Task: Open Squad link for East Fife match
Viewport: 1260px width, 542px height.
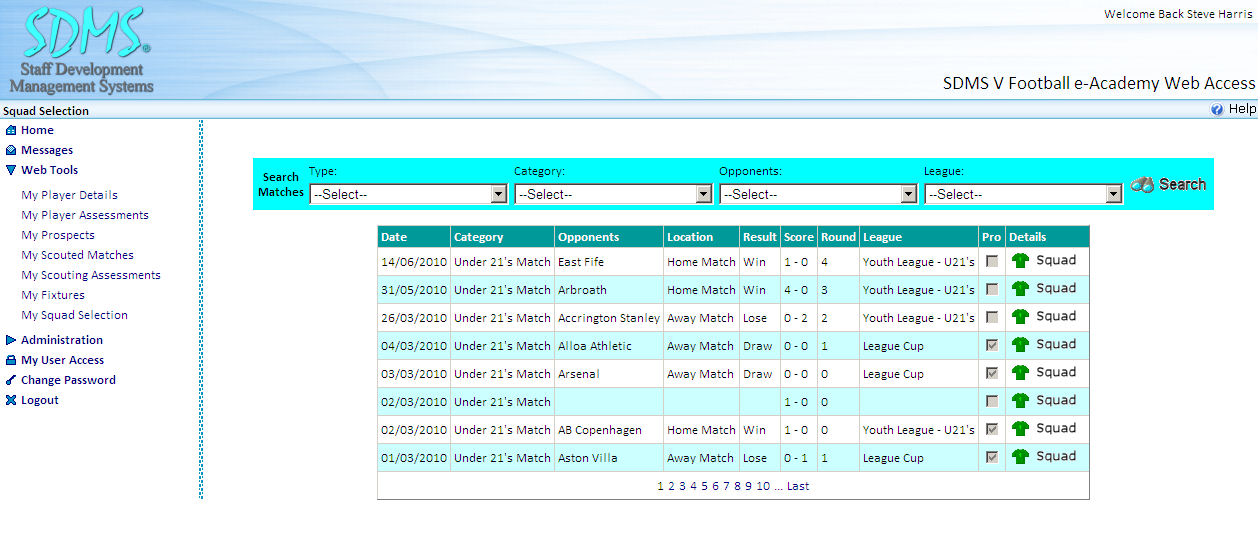Action: 1056,260
